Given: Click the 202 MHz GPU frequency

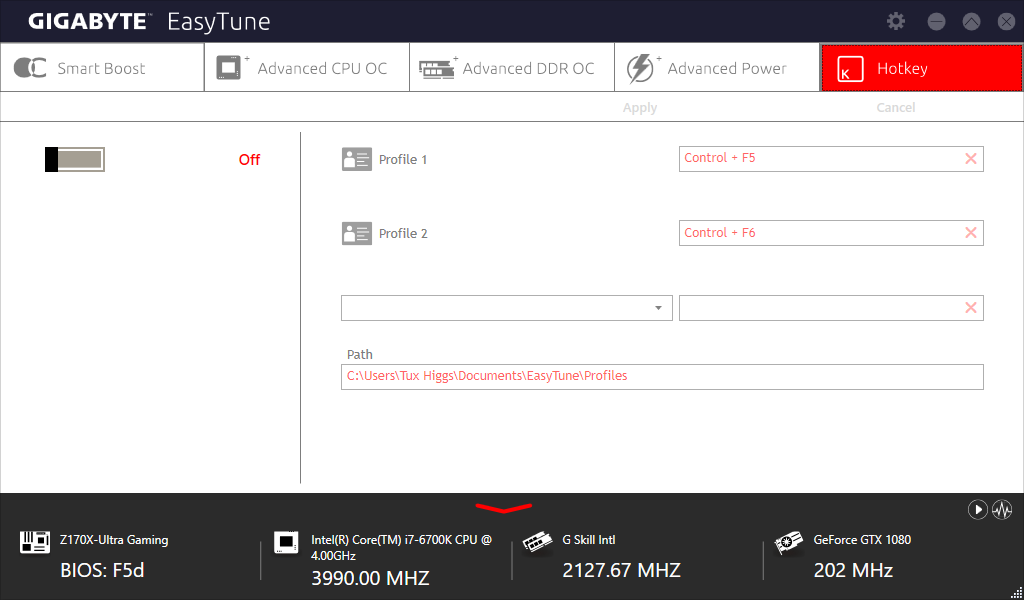Looking at the screenshot, I should 853,571.
